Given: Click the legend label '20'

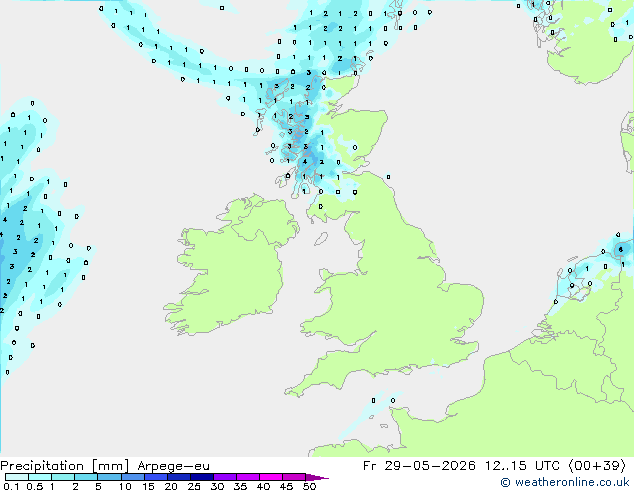Looking at the screenshot, I should [171, 486].
